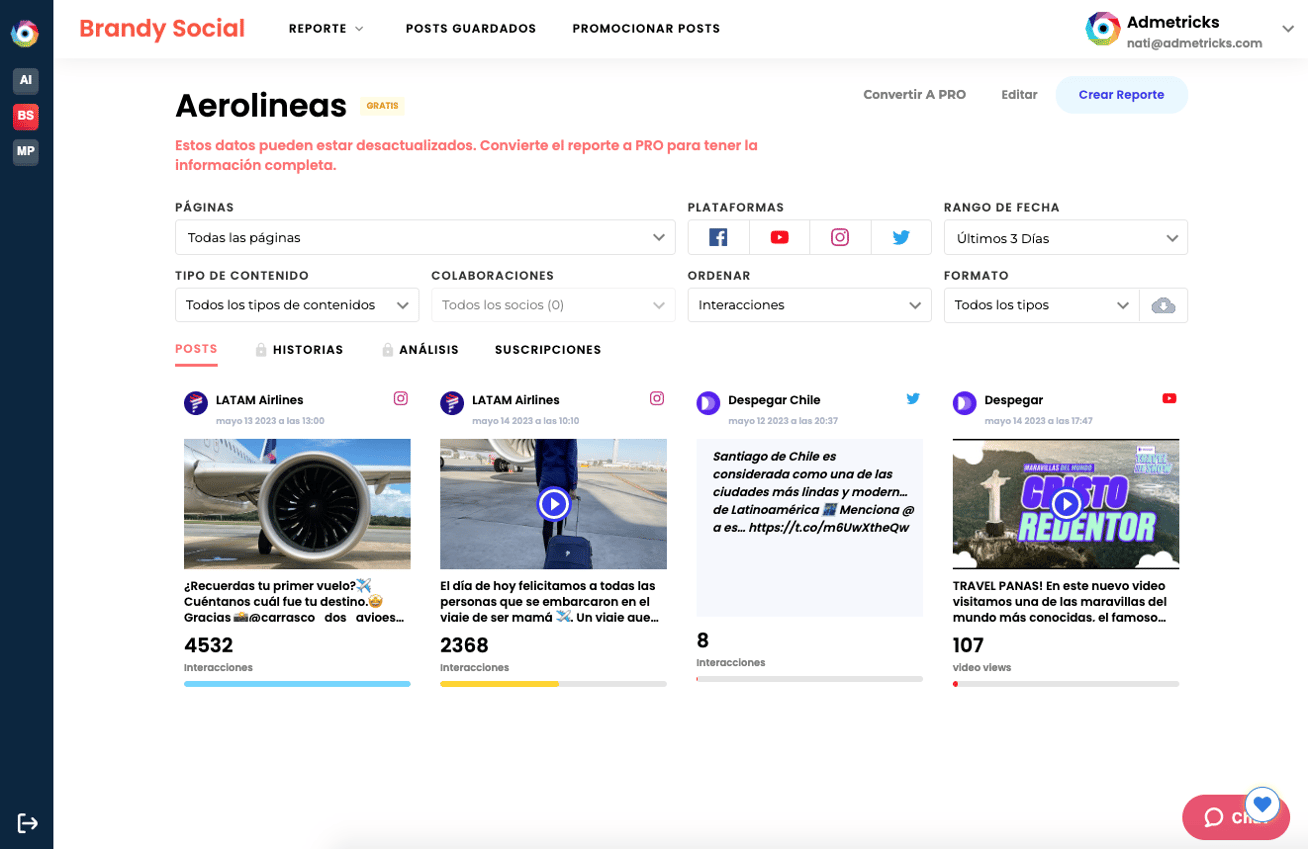Click the jet engine post thumbnail
The image size is (1308, 849).
point(297,504)
